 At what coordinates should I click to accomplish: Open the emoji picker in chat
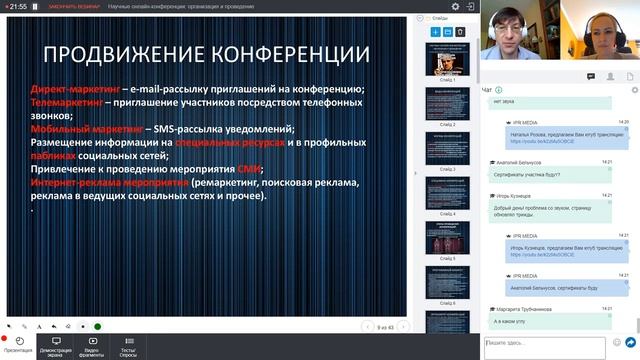617,342
